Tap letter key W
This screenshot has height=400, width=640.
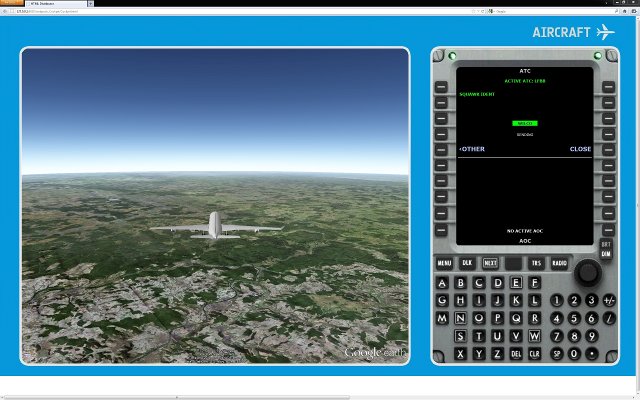coord(534,336)
